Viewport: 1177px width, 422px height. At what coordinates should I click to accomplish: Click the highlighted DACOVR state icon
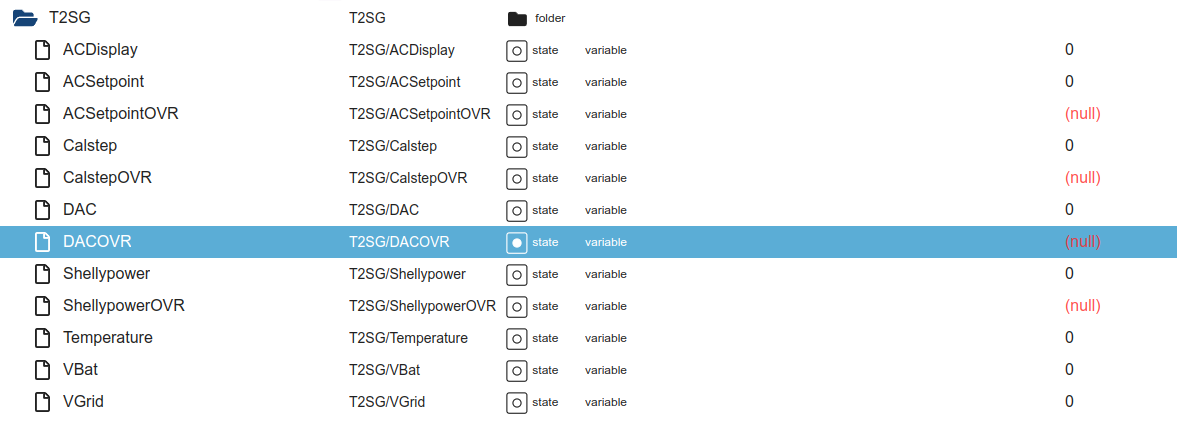(x=516, y=243)
